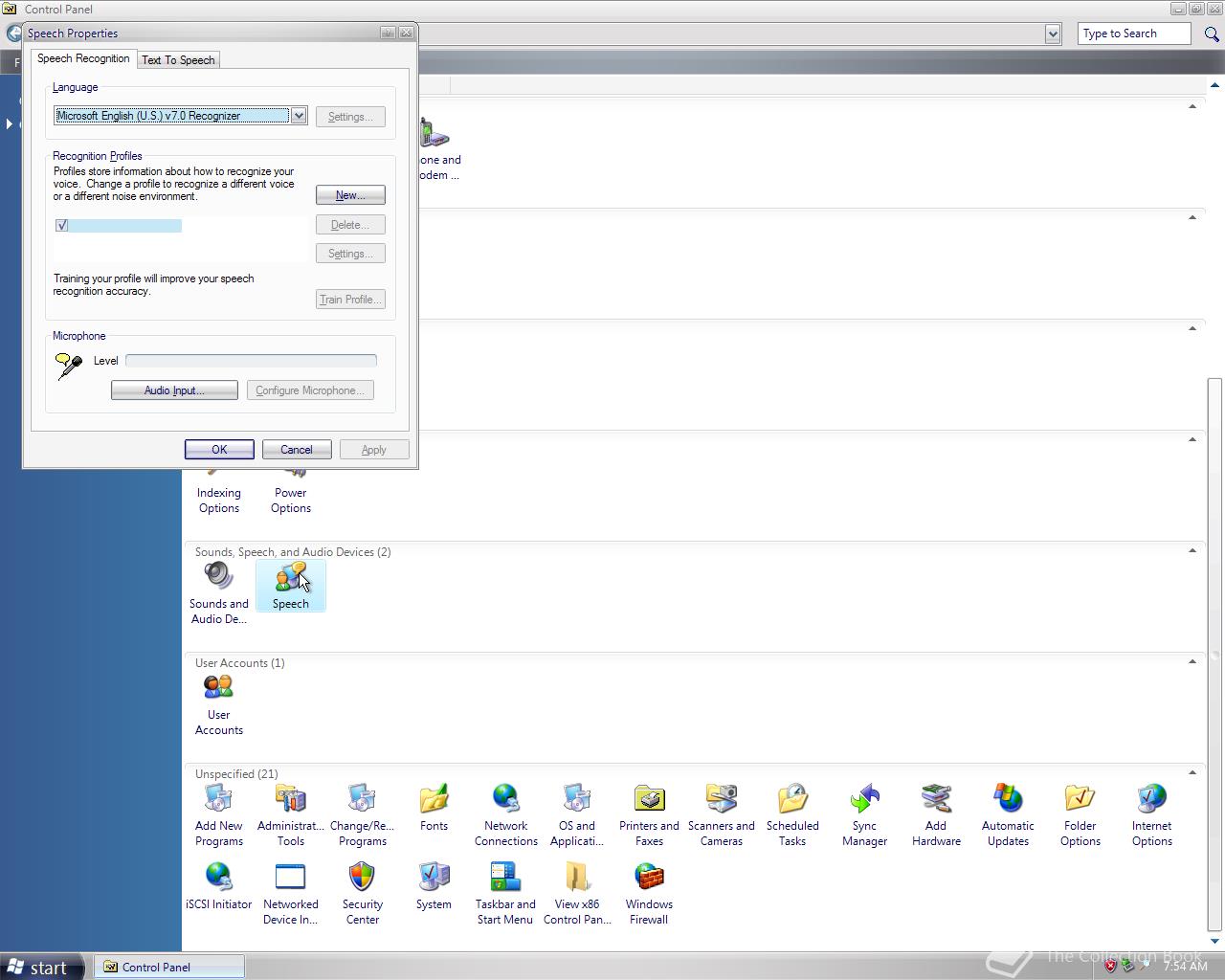Open Scheduled Tasks icon
Viewport: 1225px width, 980px height.
pyautogui.click(x=792, y=815)
